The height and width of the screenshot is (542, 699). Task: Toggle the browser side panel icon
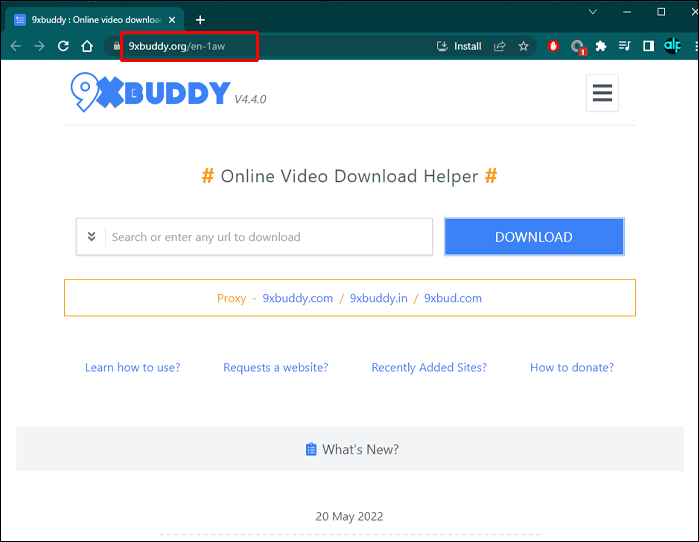coord(648,46)
